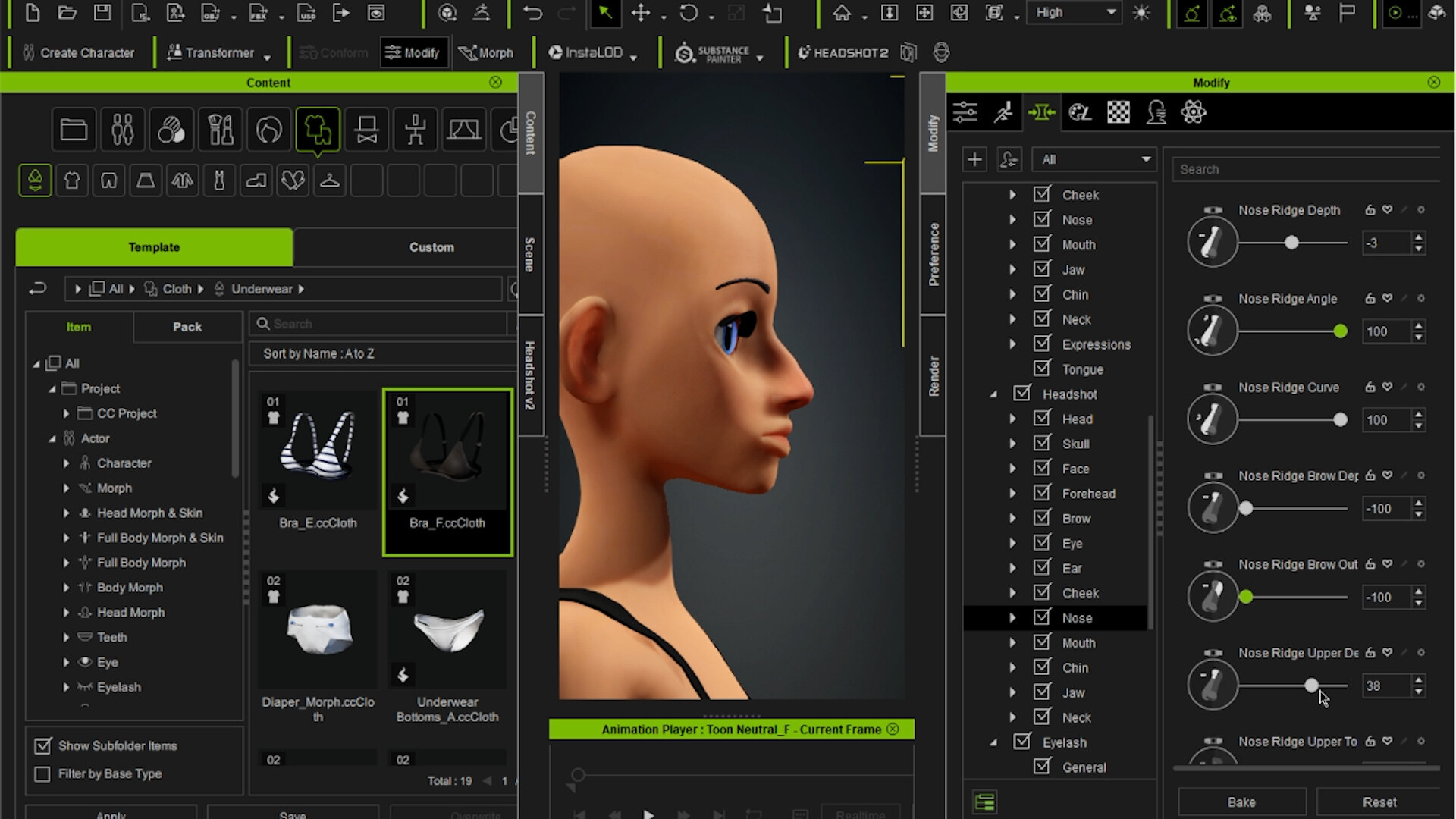Enable Filter by Base Type checkbox
The height and width of the screenshot is (819, 1456).
click(42, 774)
